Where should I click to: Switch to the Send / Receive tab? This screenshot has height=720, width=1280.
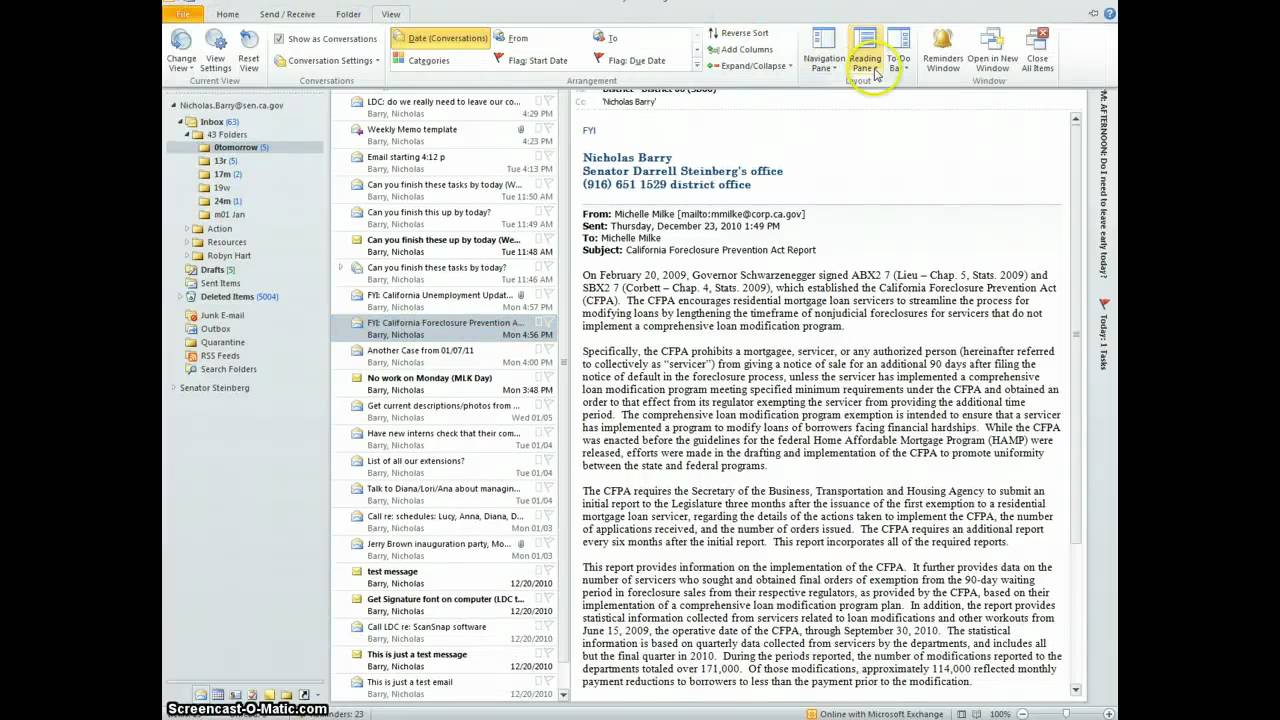(x=287, y=14)
